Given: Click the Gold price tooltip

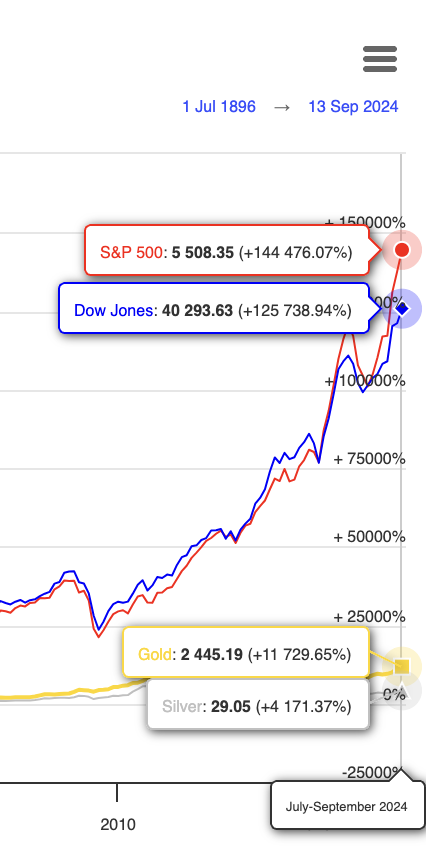Looking at the screenshot, I should pyautogui.click(x=246, y=653).
